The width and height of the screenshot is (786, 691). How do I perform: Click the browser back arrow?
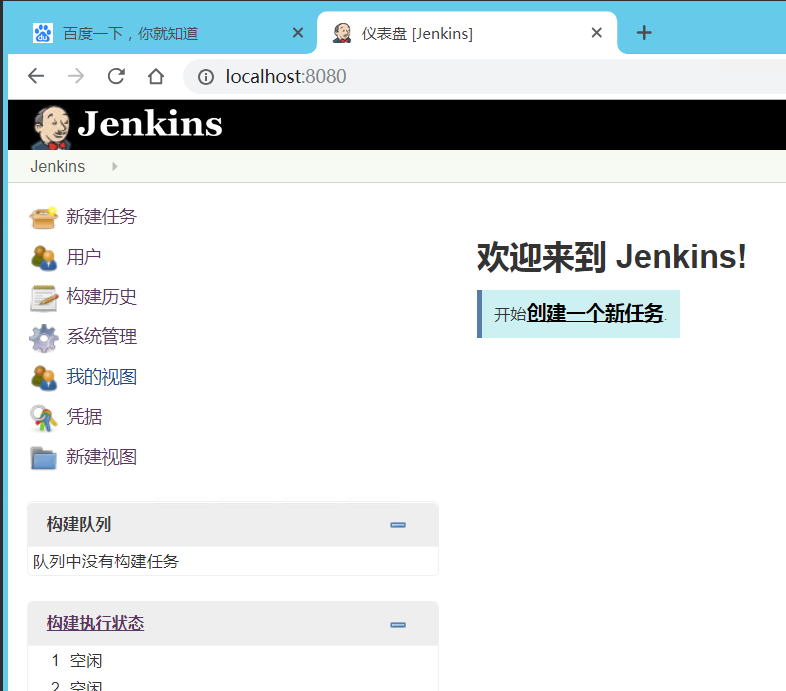click(x=36, y=76)
